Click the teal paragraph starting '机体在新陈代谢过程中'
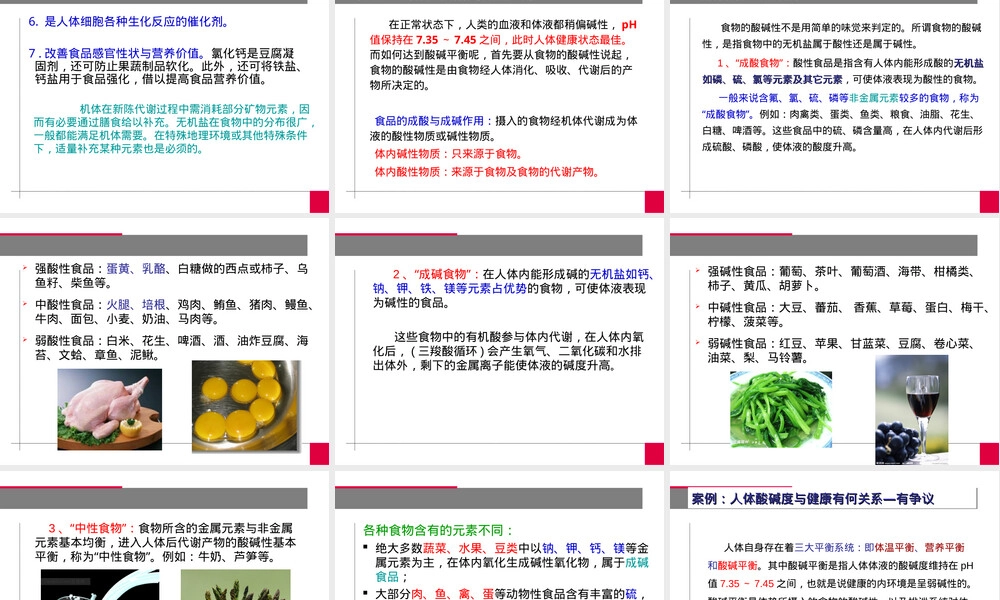1000x600 pixels. tap(174, 129)
